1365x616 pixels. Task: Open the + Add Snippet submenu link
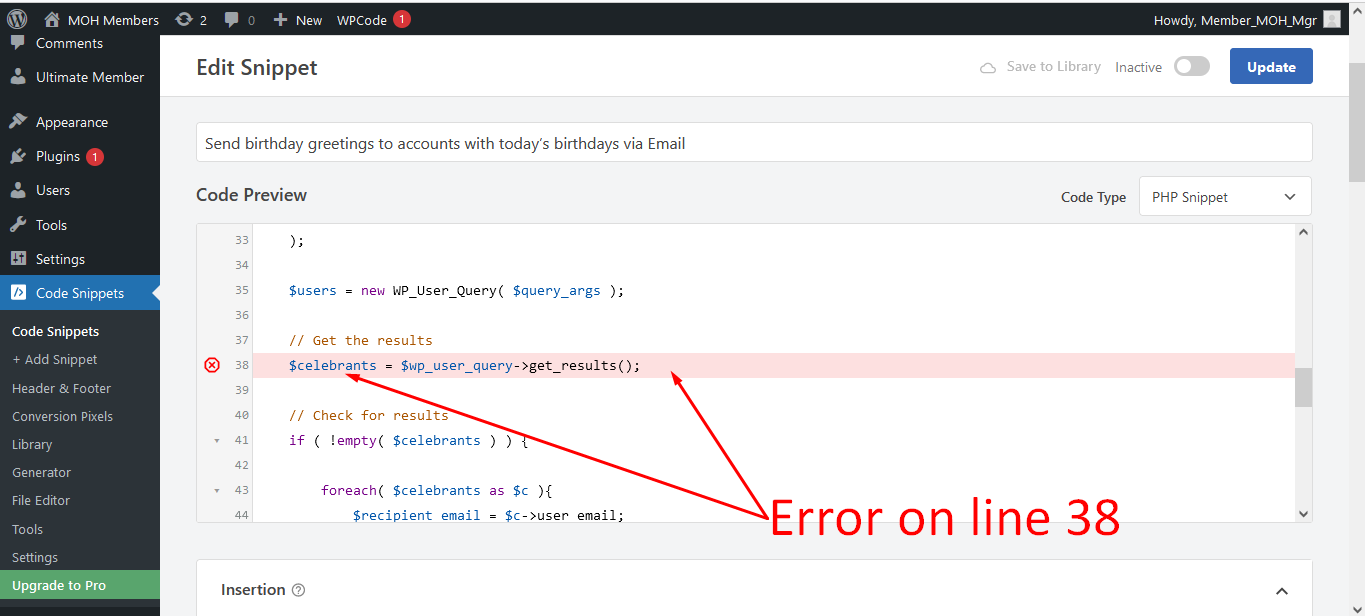pos(55,359)
